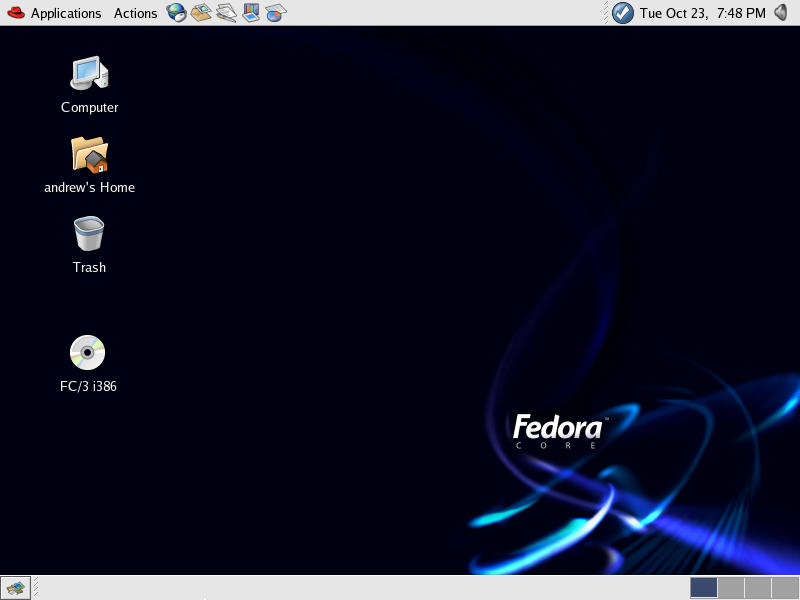800x600 pixels.
Task: Switch to the first workspace
Action: pos(704,588)
